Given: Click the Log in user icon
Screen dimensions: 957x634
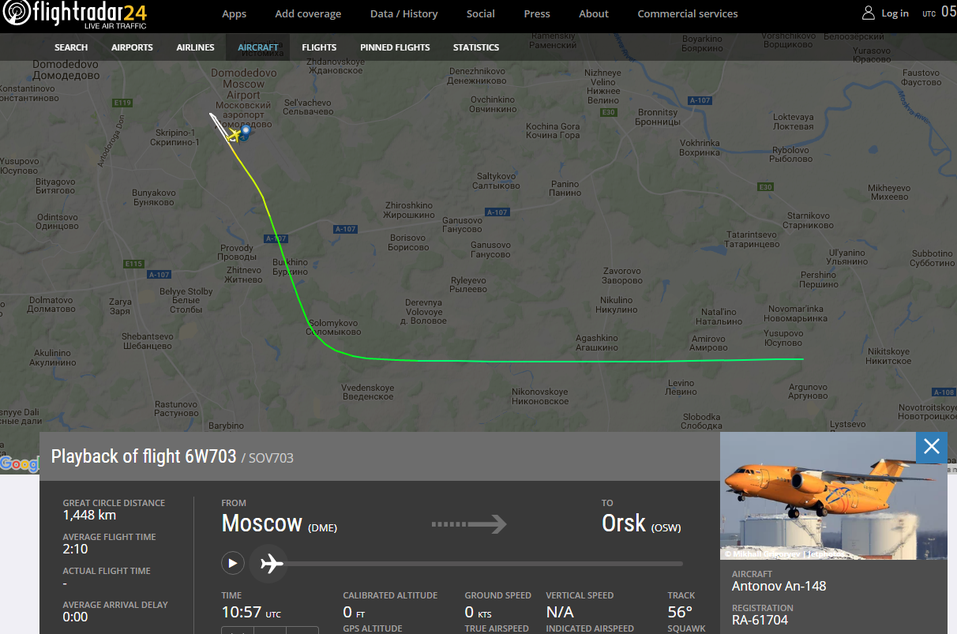Looking at the screenshot, I should tap(868, 13).
